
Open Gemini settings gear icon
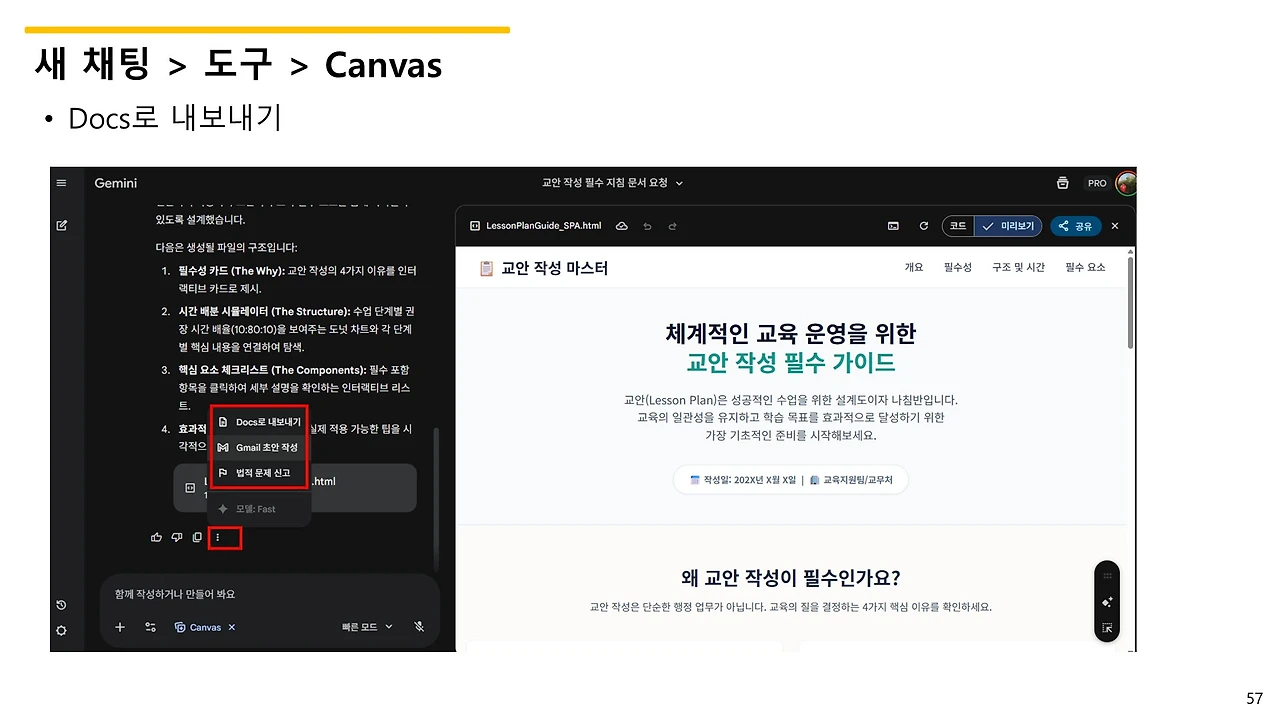tap(62, 630)
